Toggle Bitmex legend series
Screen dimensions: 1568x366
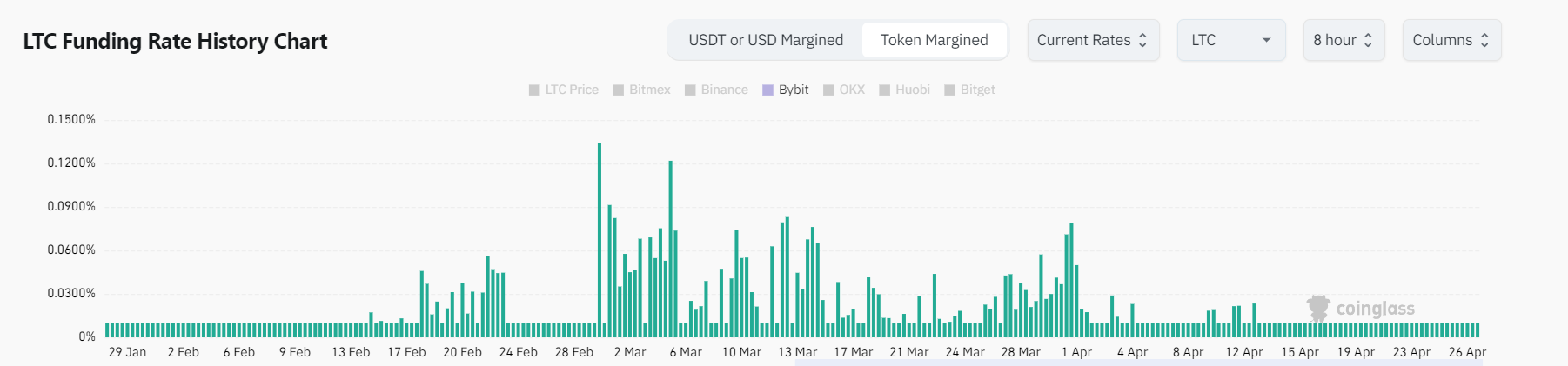[x=642, y=90]
